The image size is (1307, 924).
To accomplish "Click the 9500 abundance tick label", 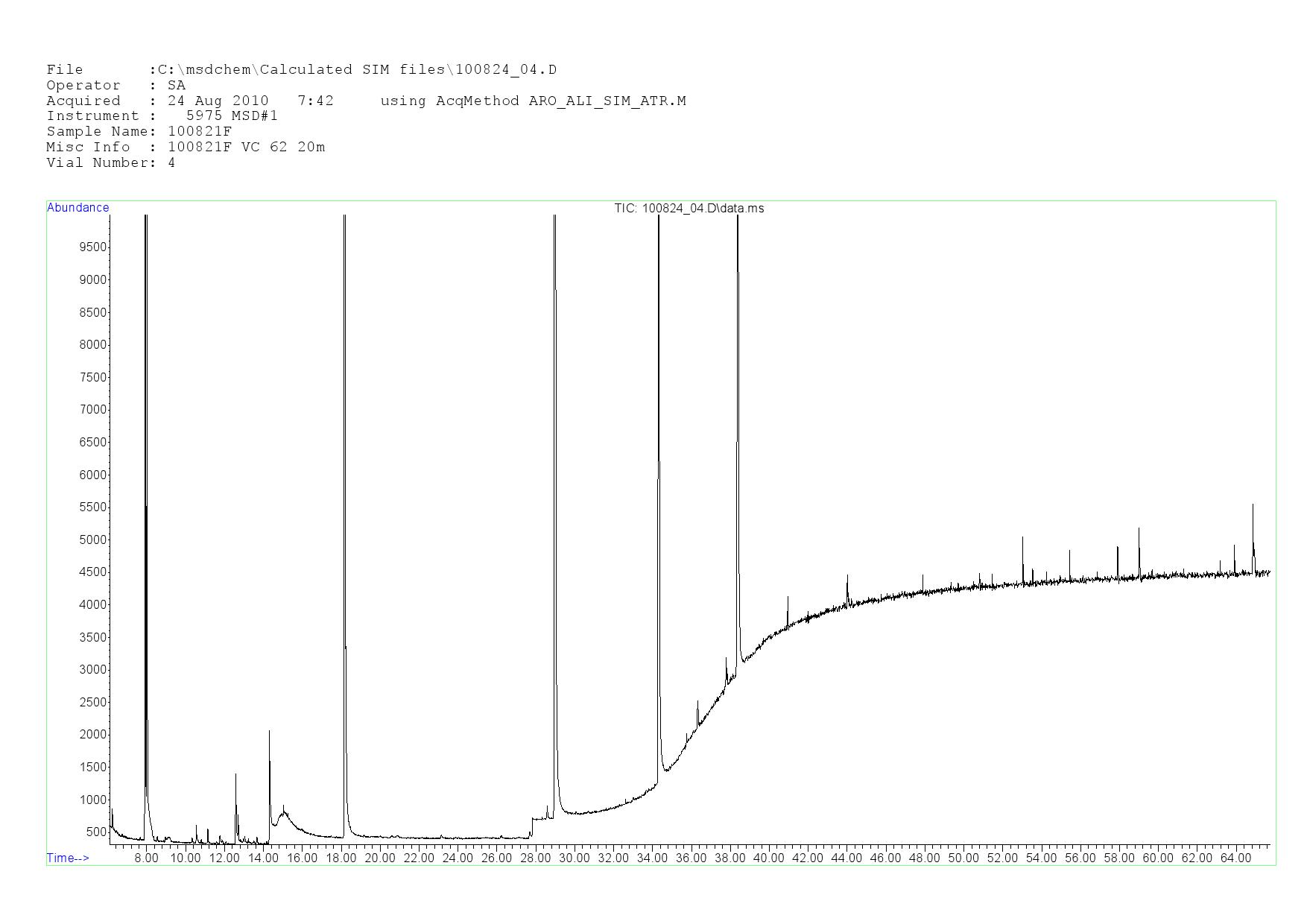I will (93, 247).
